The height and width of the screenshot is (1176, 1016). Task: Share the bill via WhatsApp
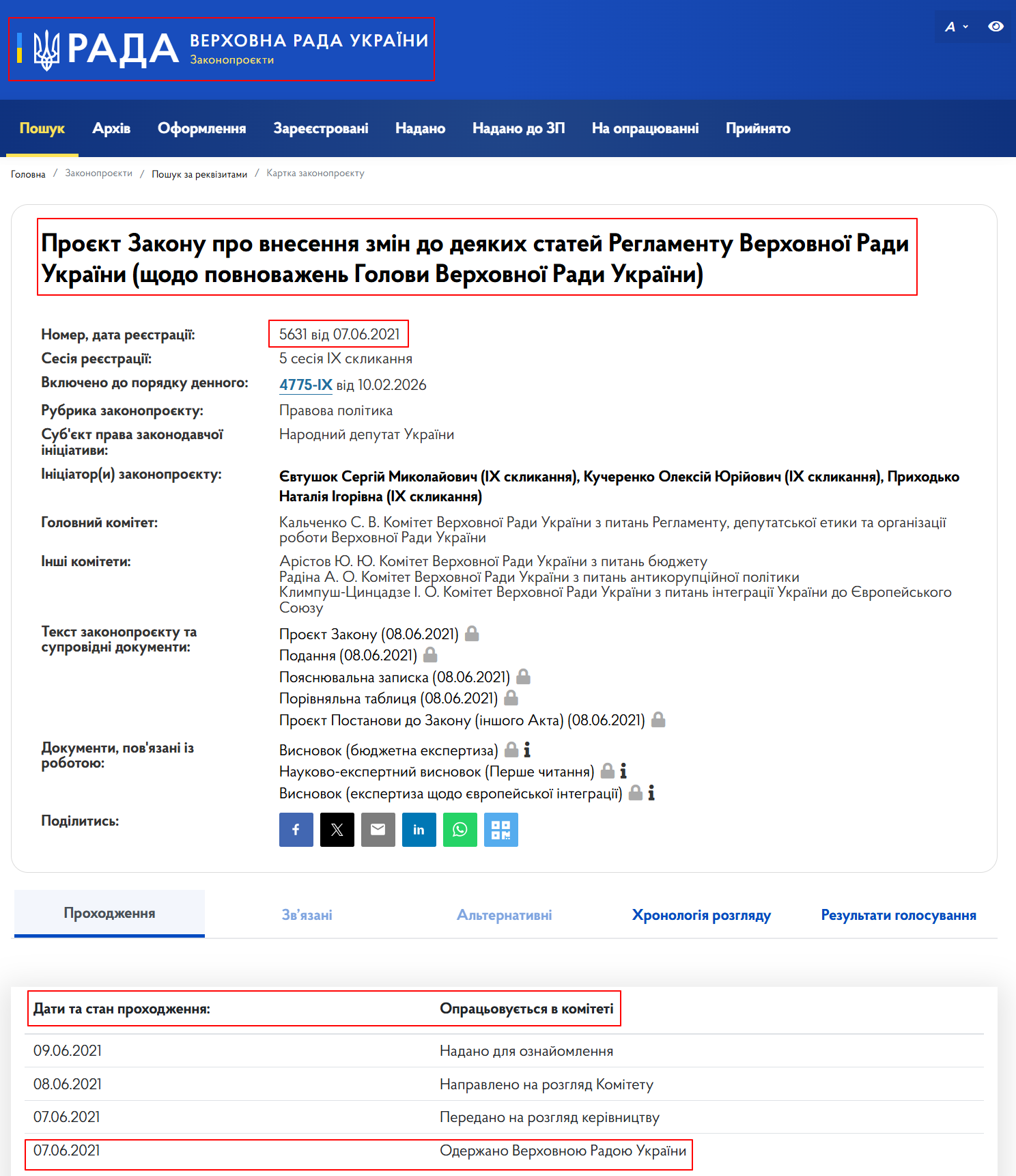[x=460, y=830]
